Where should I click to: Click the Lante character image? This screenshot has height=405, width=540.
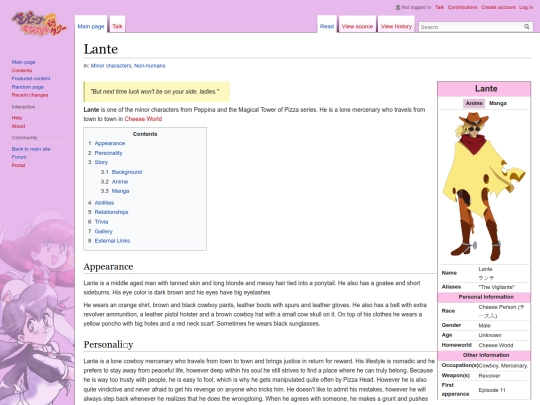pyautogui.click(x=484, y=187)
